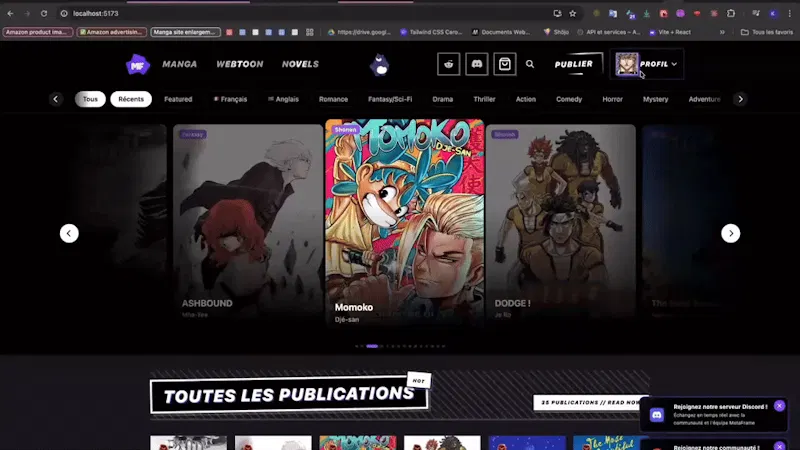
Task: Open the WEBTOON section
Action: coord(240,64)
